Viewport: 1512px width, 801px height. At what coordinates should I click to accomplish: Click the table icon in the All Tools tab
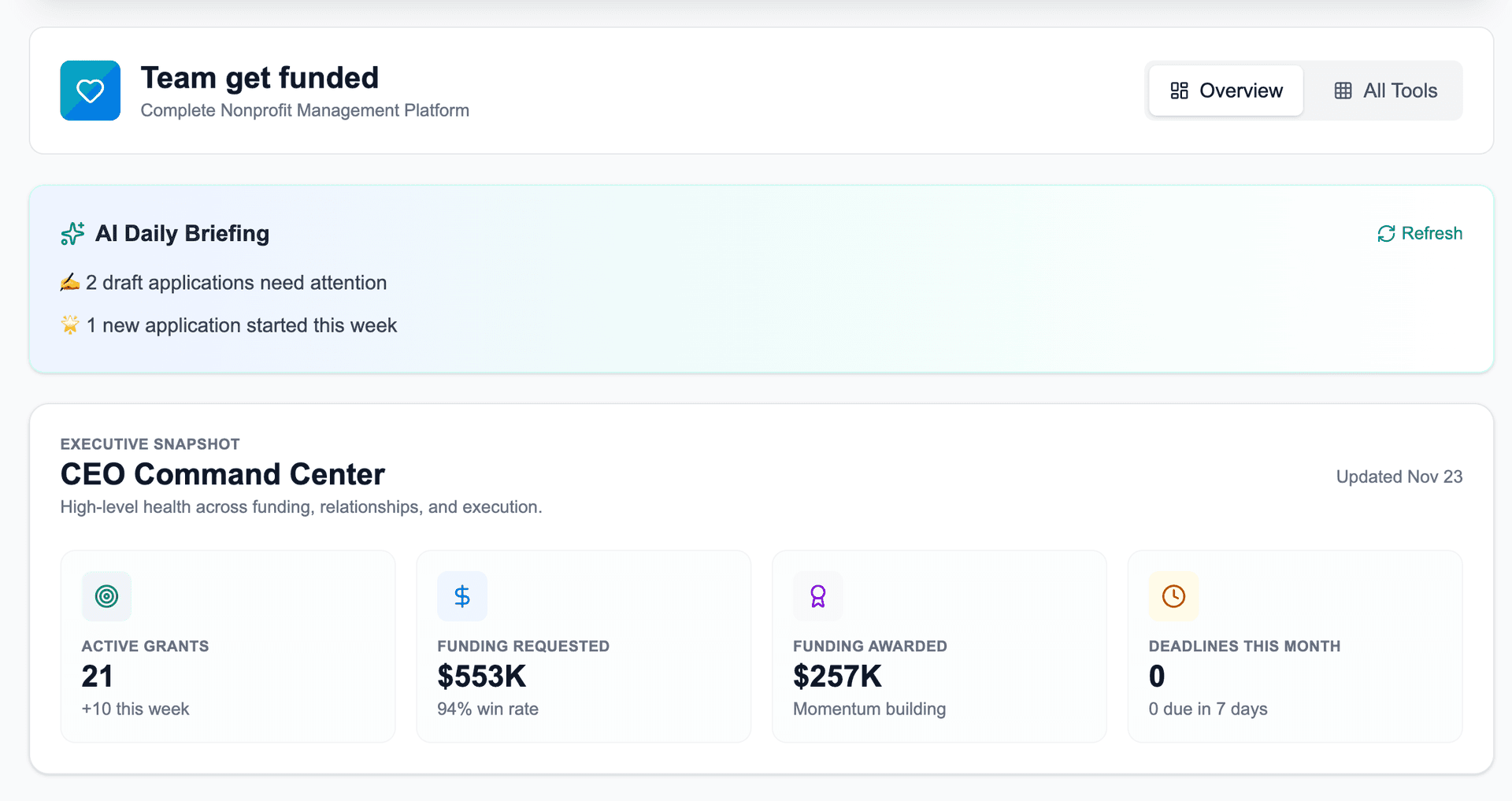(x=1343, y=91)
